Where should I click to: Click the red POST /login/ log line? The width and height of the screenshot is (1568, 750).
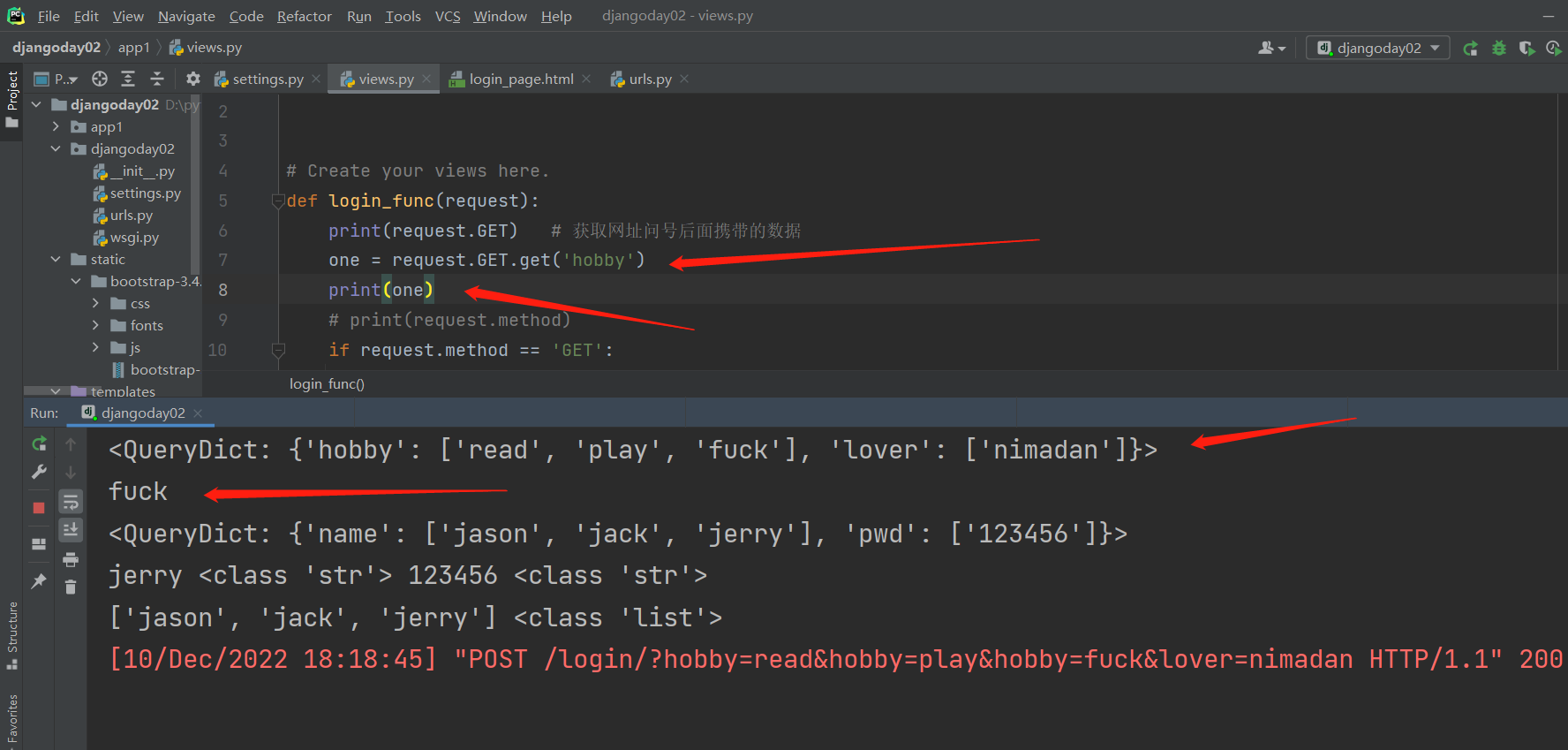[x=835, y=659]
